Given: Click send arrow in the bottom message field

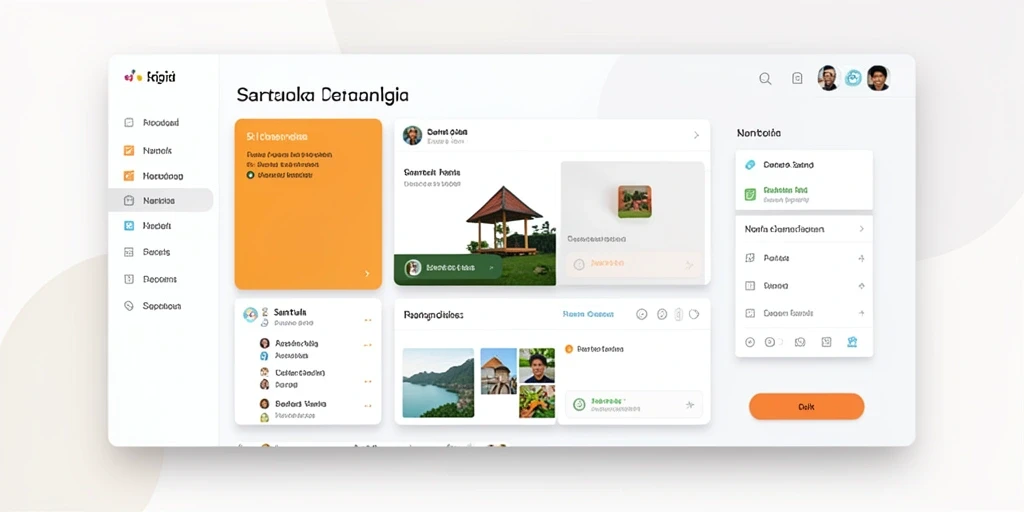Looking at the screenshot, I should (x=689, y=405).
